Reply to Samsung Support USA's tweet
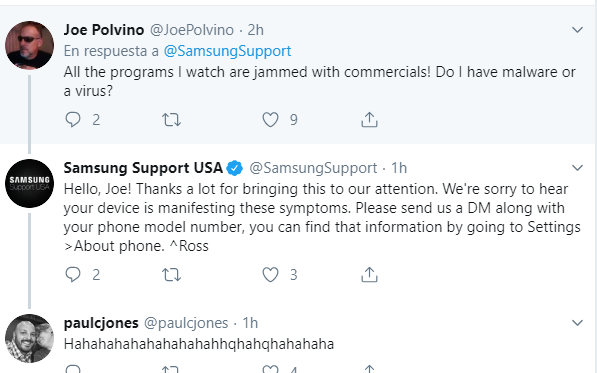This screenshot has height=373, width=597. click(73, 274)
